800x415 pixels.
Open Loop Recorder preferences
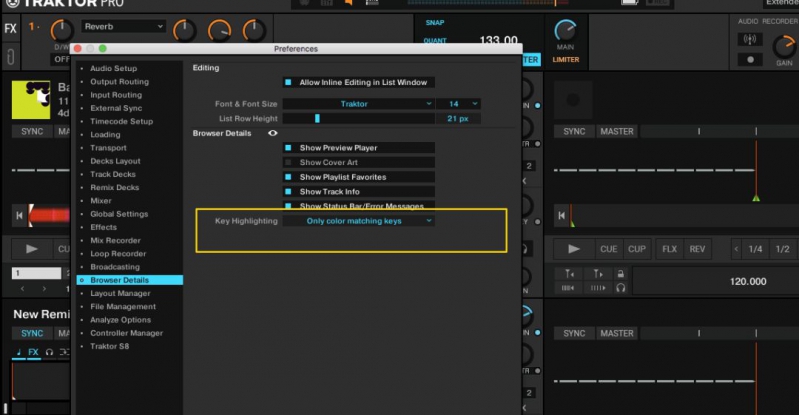[118, 254]
